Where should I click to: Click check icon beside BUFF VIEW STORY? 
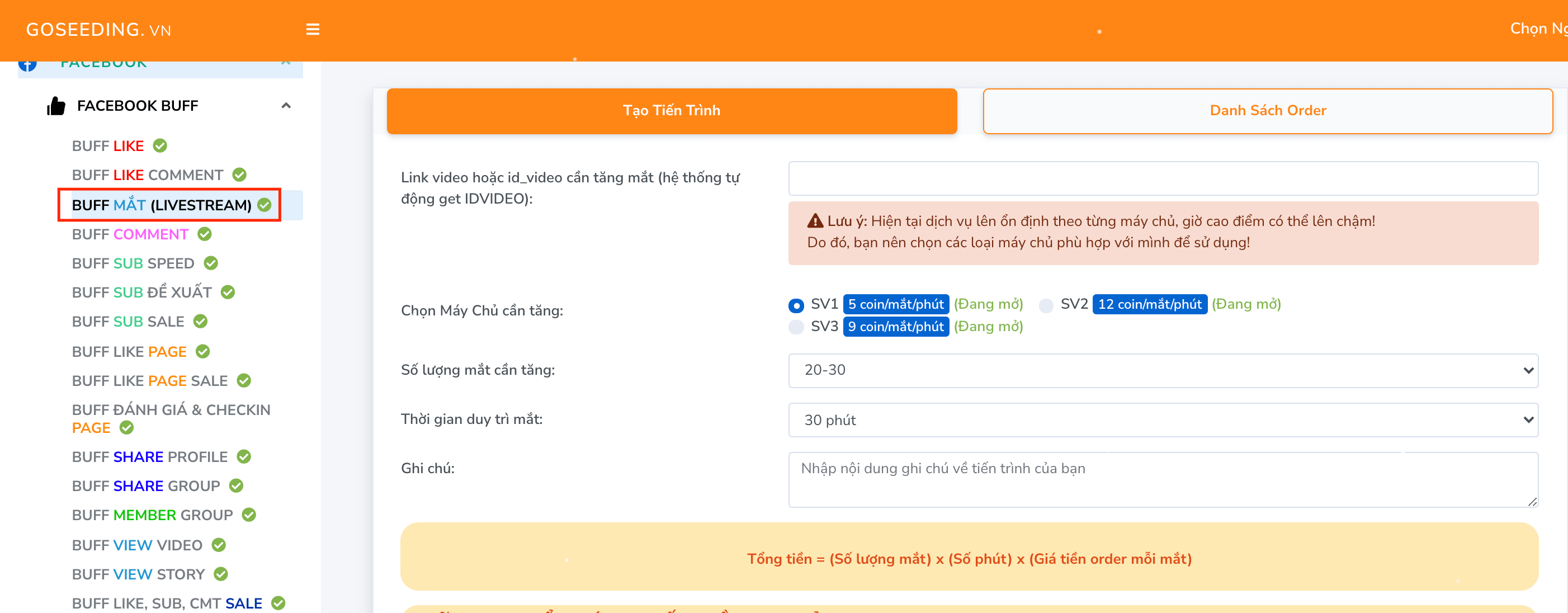[x=221, y=573]
